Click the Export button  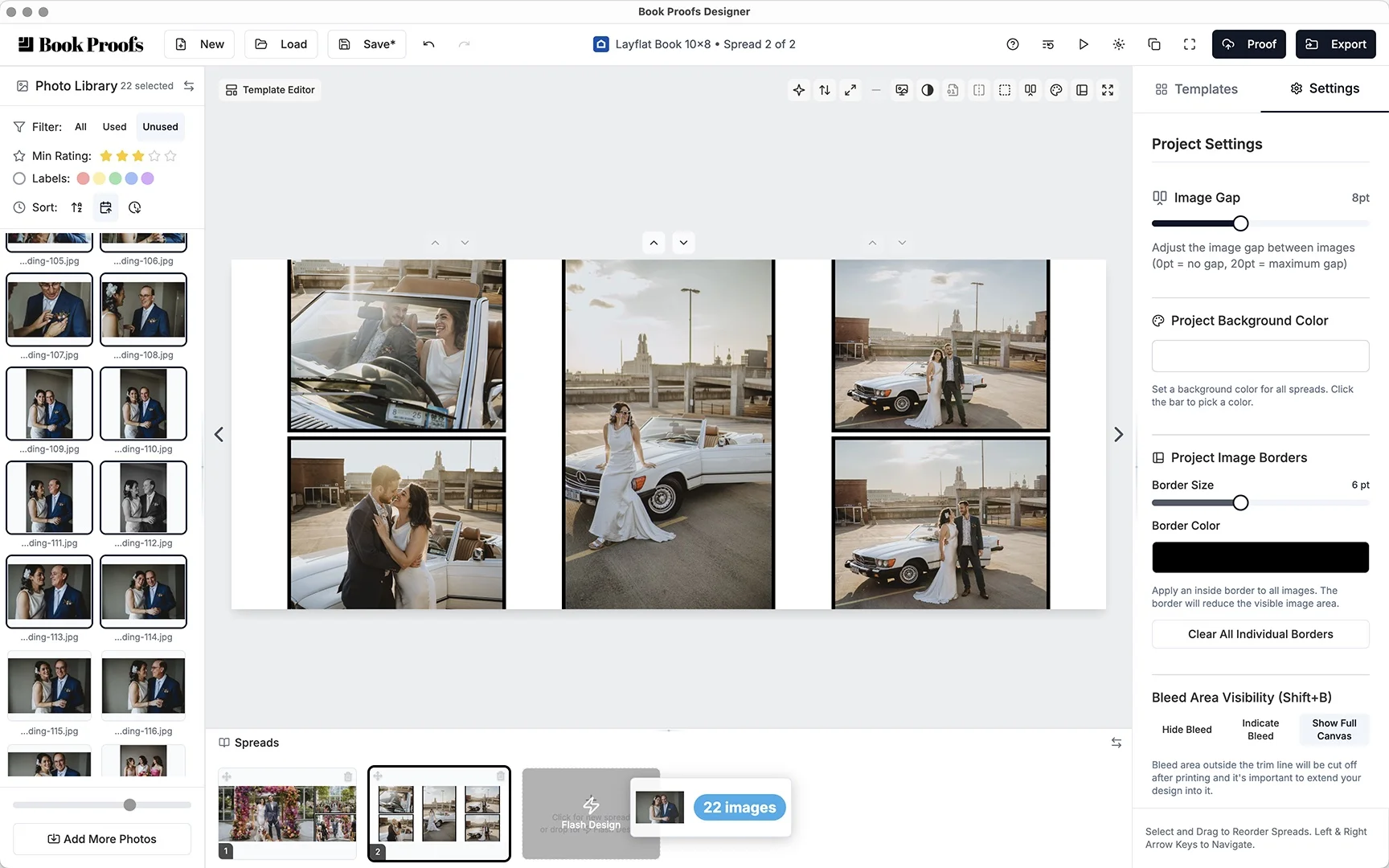point(1336,44)
